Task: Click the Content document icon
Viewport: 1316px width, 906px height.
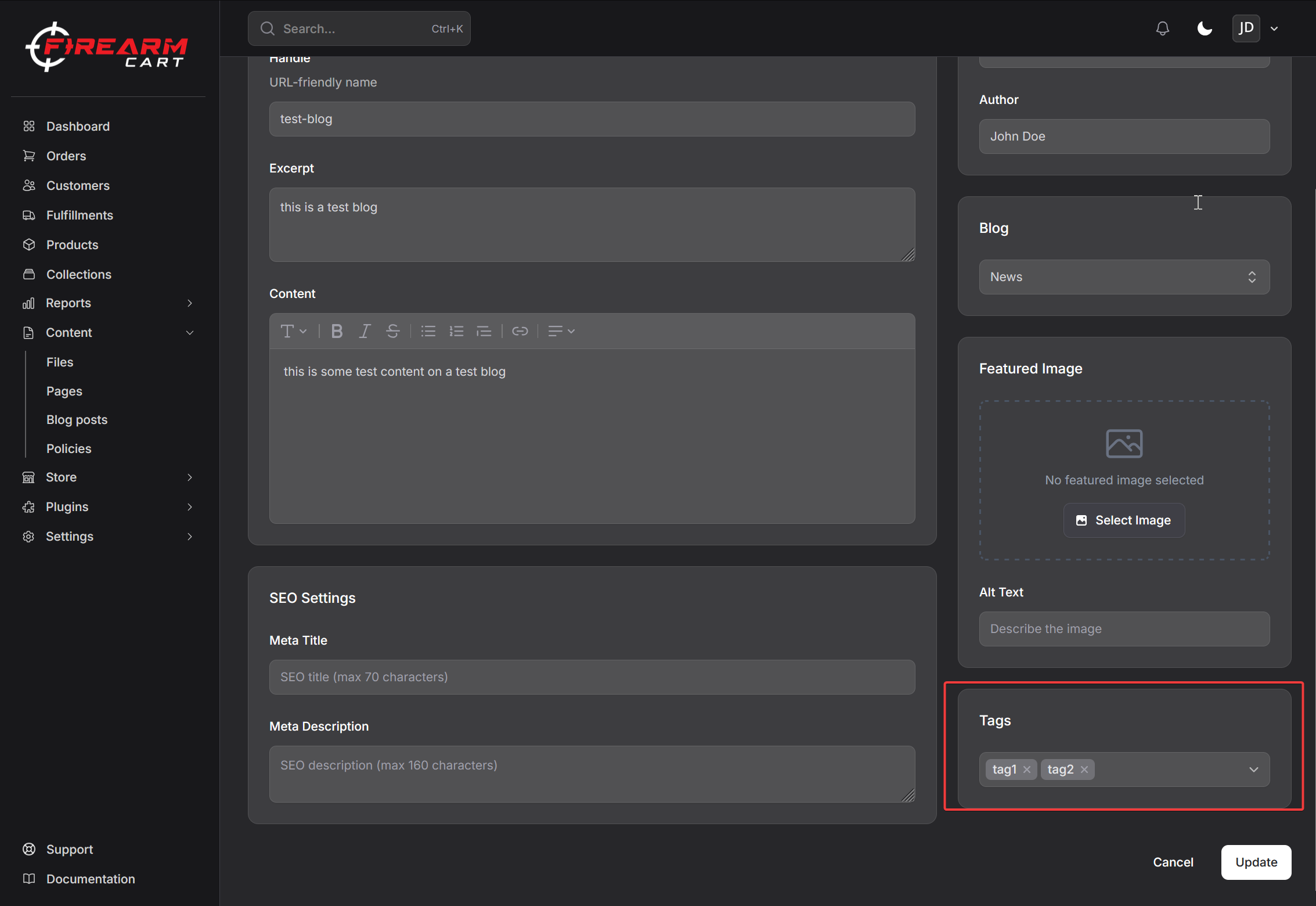Action: 29,333
